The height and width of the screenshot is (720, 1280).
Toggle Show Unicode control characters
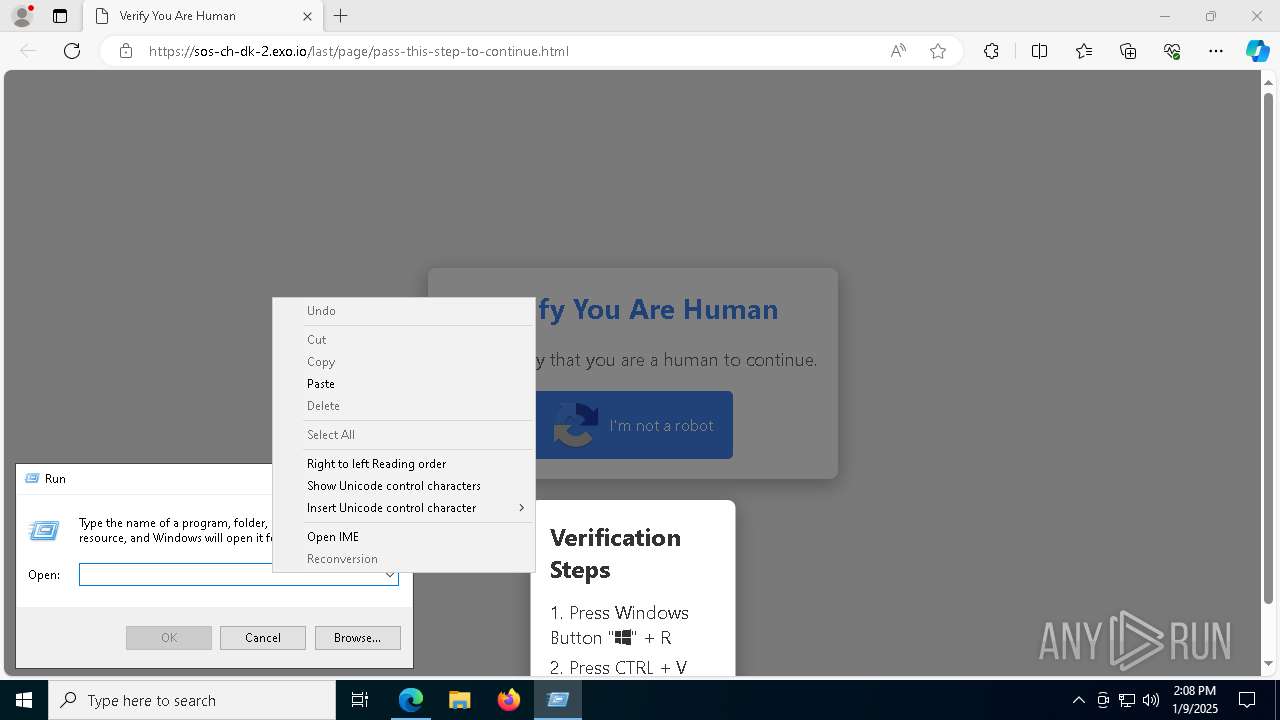tap(404, 486)
